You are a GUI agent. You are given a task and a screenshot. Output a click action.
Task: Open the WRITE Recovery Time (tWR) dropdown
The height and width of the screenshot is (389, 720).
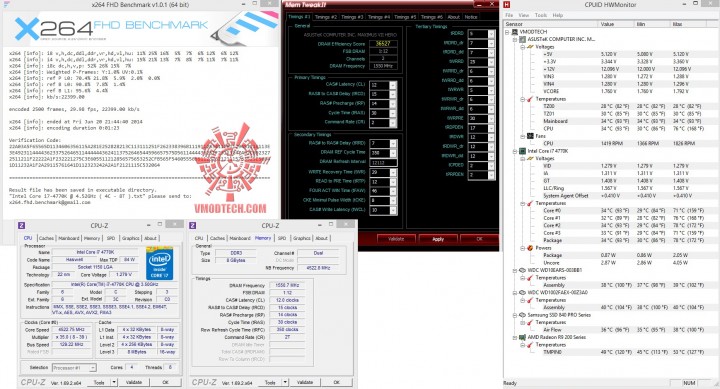point(393,172)
